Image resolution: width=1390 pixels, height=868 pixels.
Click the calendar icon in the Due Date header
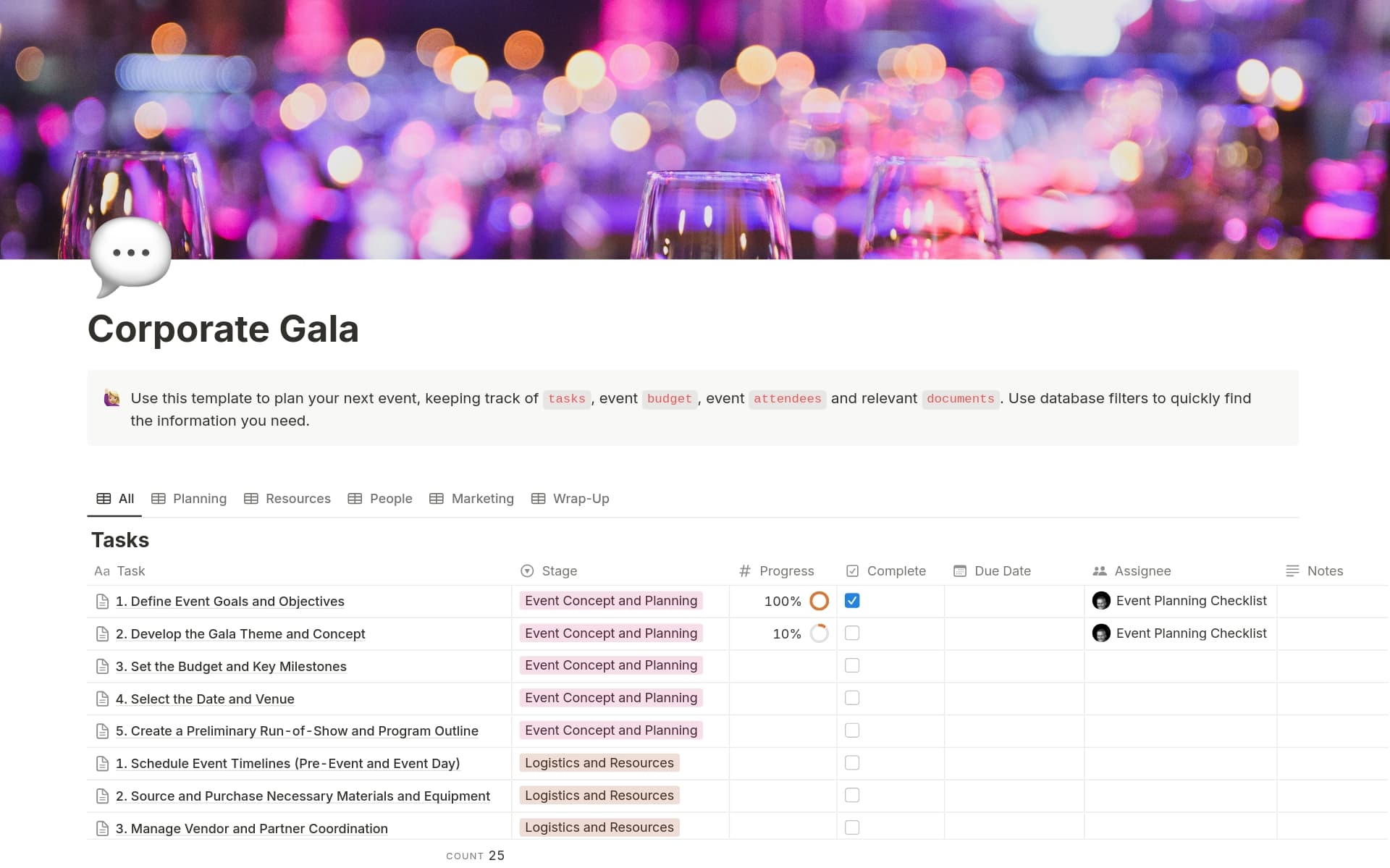click(x=961, y=571)
